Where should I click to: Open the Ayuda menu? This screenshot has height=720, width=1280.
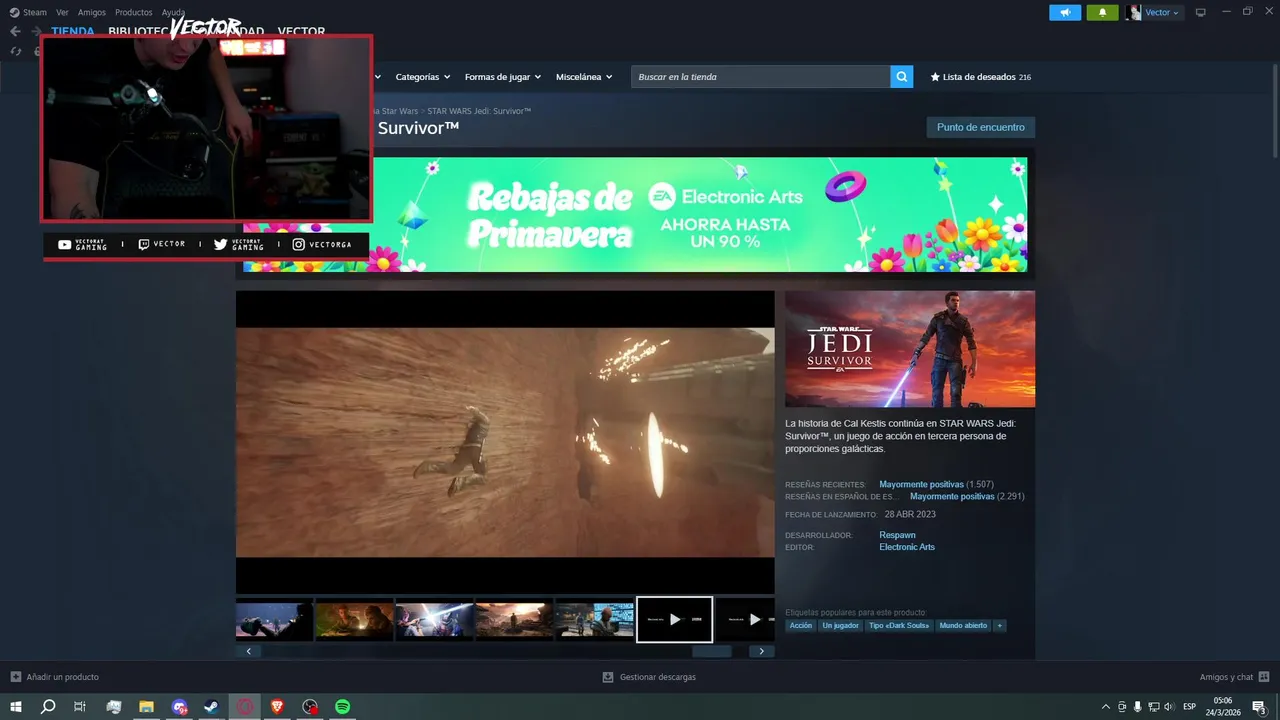pyautogui.click(x=173, y=12)
